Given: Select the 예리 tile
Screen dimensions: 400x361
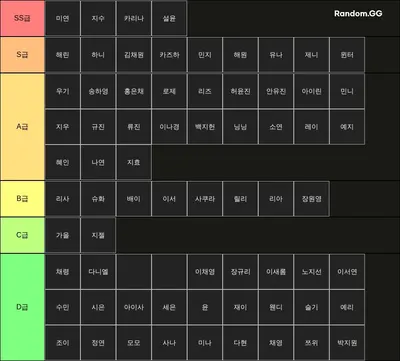Looking at the screenshot, I should click(x=347, y=307).
